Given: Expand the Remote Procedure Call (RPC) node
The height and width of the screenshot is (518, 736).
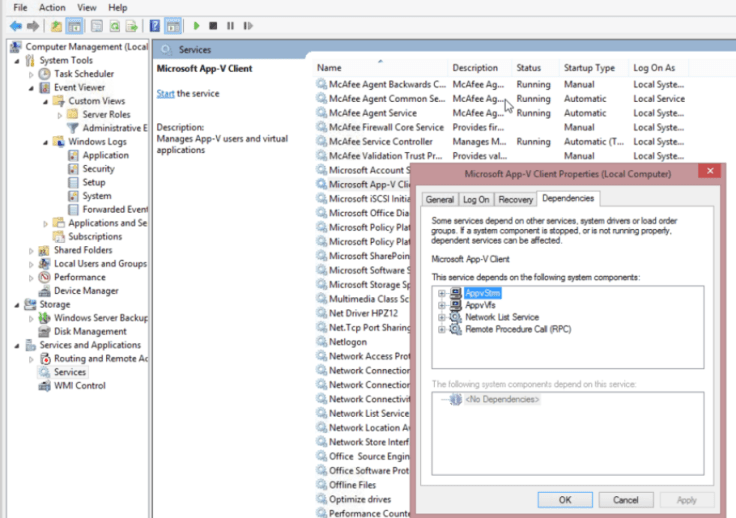Looking at the screenshot, I should (x=441, y=329).
